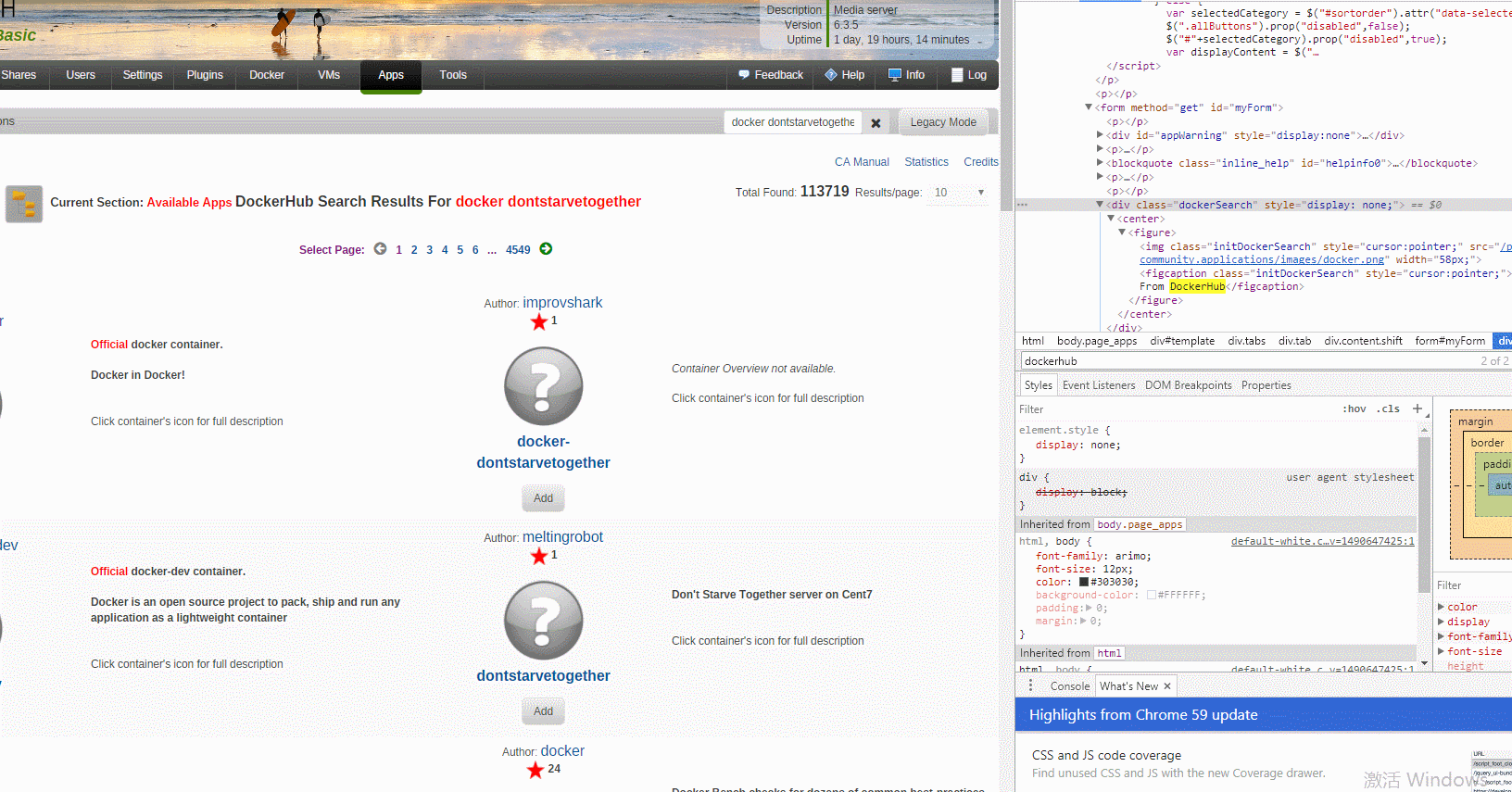Open the CA Manual link
This screenshot has height=792, width=1512.
pyautogui.click(x=862, y=162)
